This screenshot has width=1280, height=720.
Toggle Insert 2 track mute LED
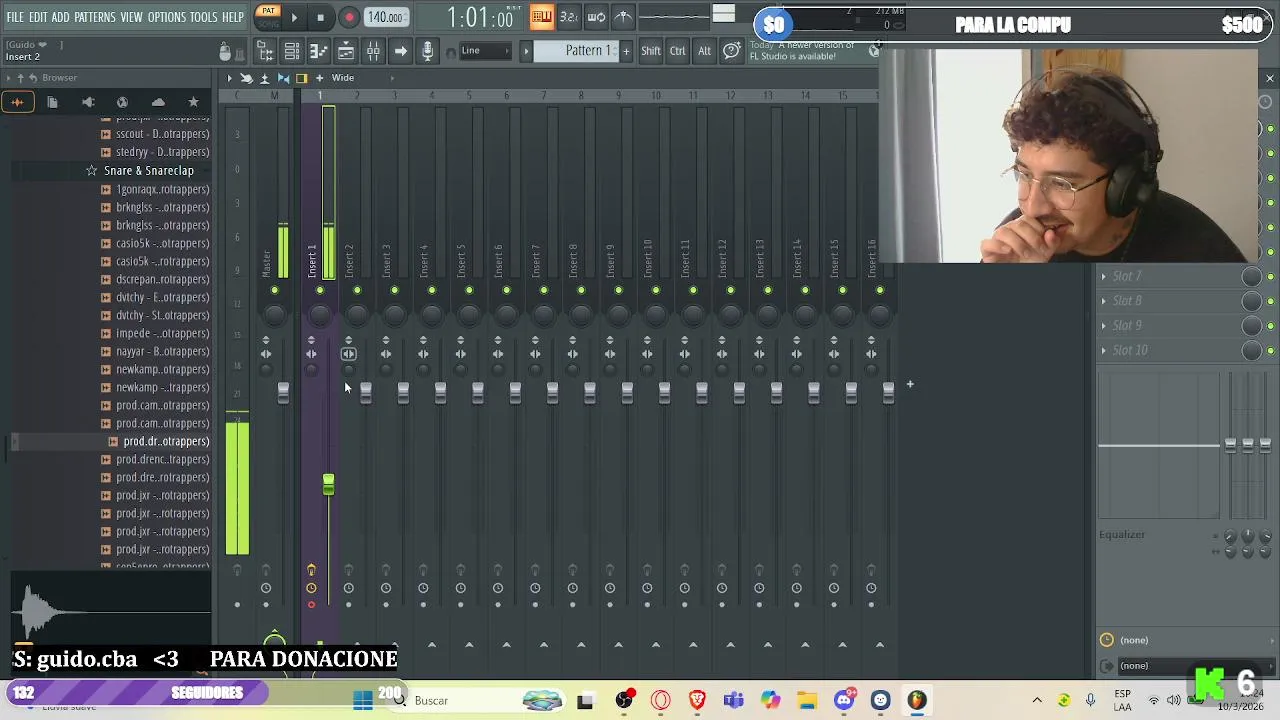point(357,291)
